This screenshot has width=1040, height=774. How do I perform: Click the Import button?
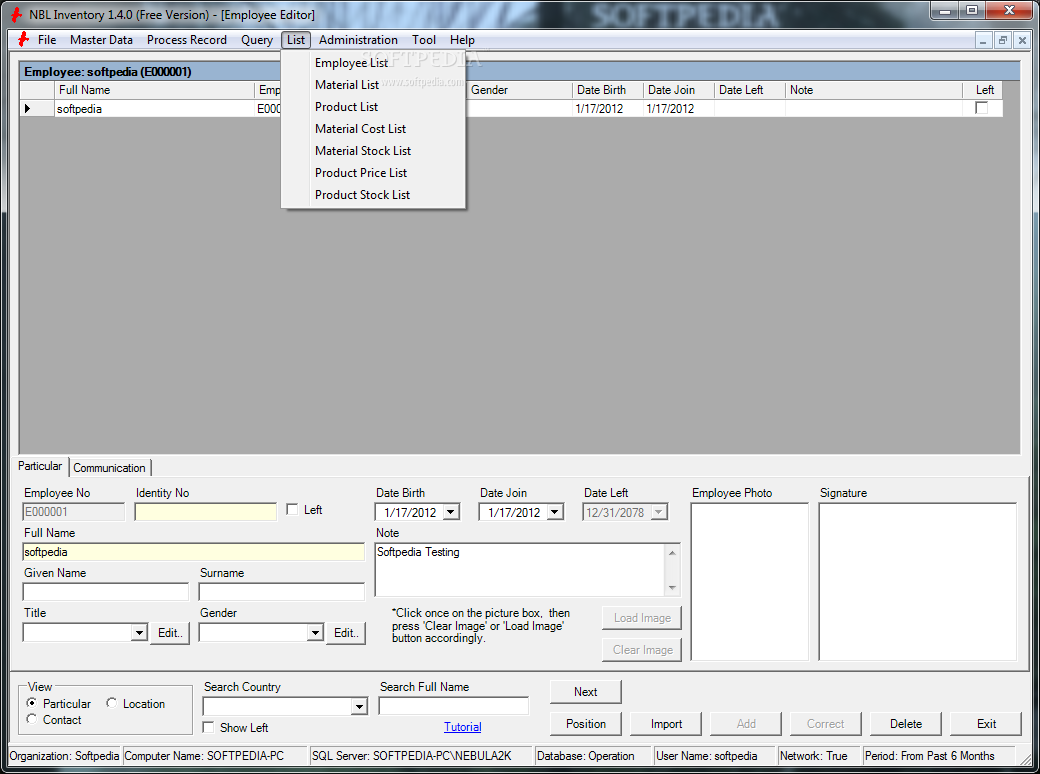point(666,724)
